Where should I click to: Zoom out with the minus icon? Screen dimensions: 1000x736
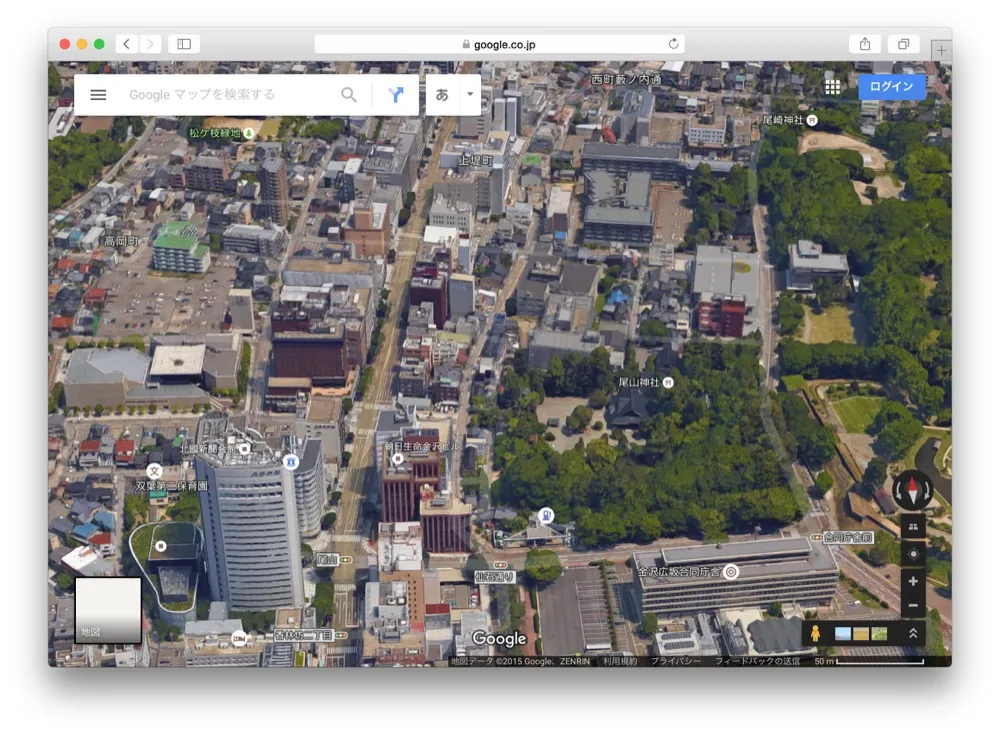point(913,605)
